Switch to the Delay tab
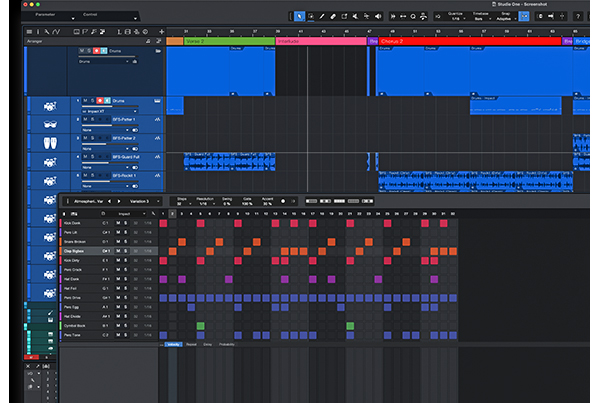The image size is (600, 403). (x=207, y=344)
